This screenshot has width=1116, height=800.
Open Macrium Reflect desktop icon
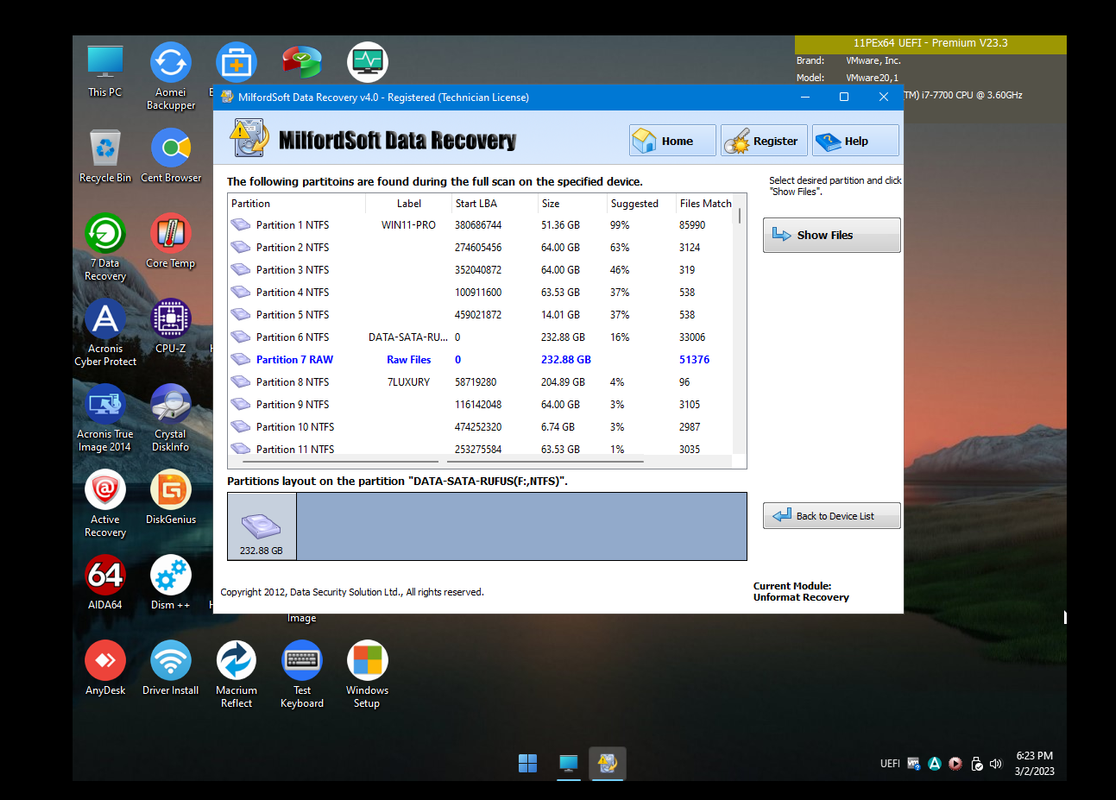[236, 675]
